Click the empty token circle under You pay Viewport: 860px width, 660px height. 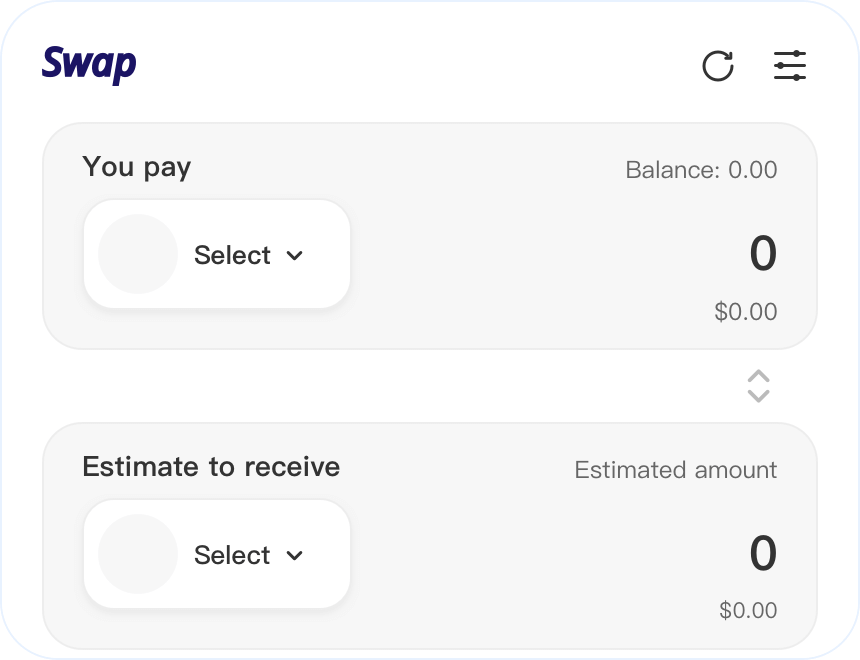tap(138, 254)
